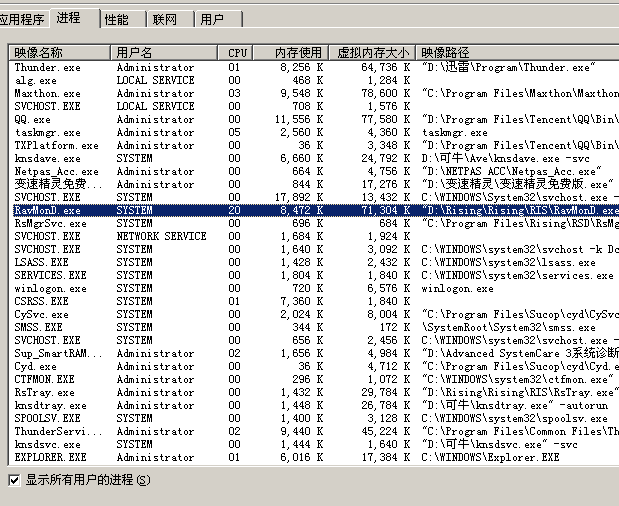Select the RsMgrSvc.exe process row
Viewport: 619px width, 506px height.
tap(314, 223)
